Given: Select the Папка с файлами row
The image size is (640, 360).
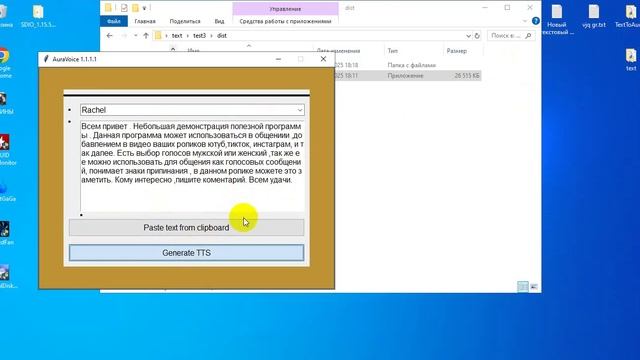Looking at the screenshot, I should pos(411,65).
